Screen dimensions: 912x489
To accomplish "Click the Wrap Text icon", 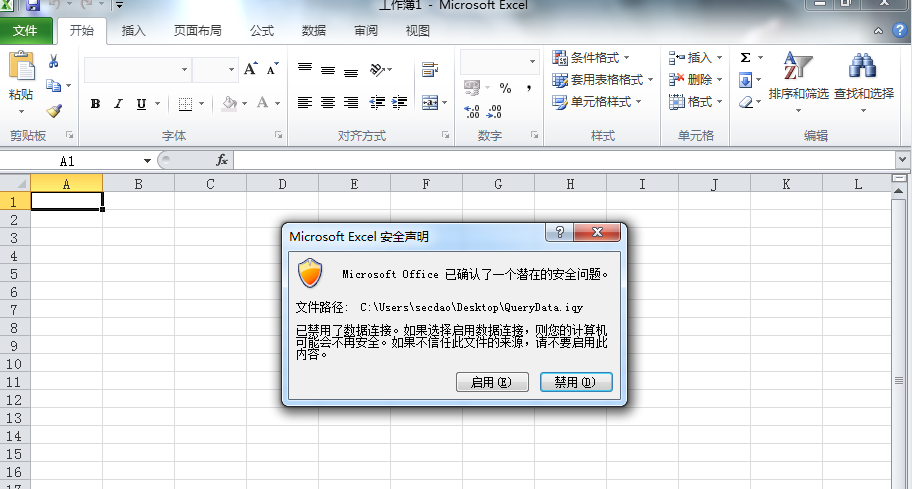I will (x=430, y=70).
